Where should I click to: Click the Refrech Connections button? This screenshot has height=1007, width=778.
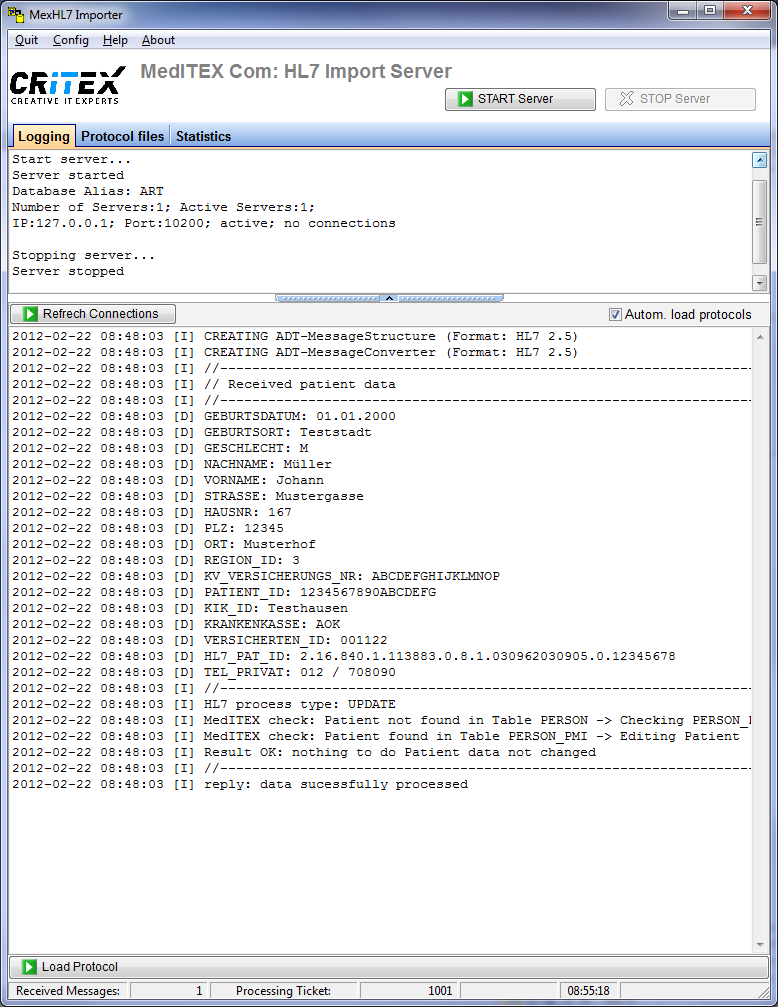[93, 314]
